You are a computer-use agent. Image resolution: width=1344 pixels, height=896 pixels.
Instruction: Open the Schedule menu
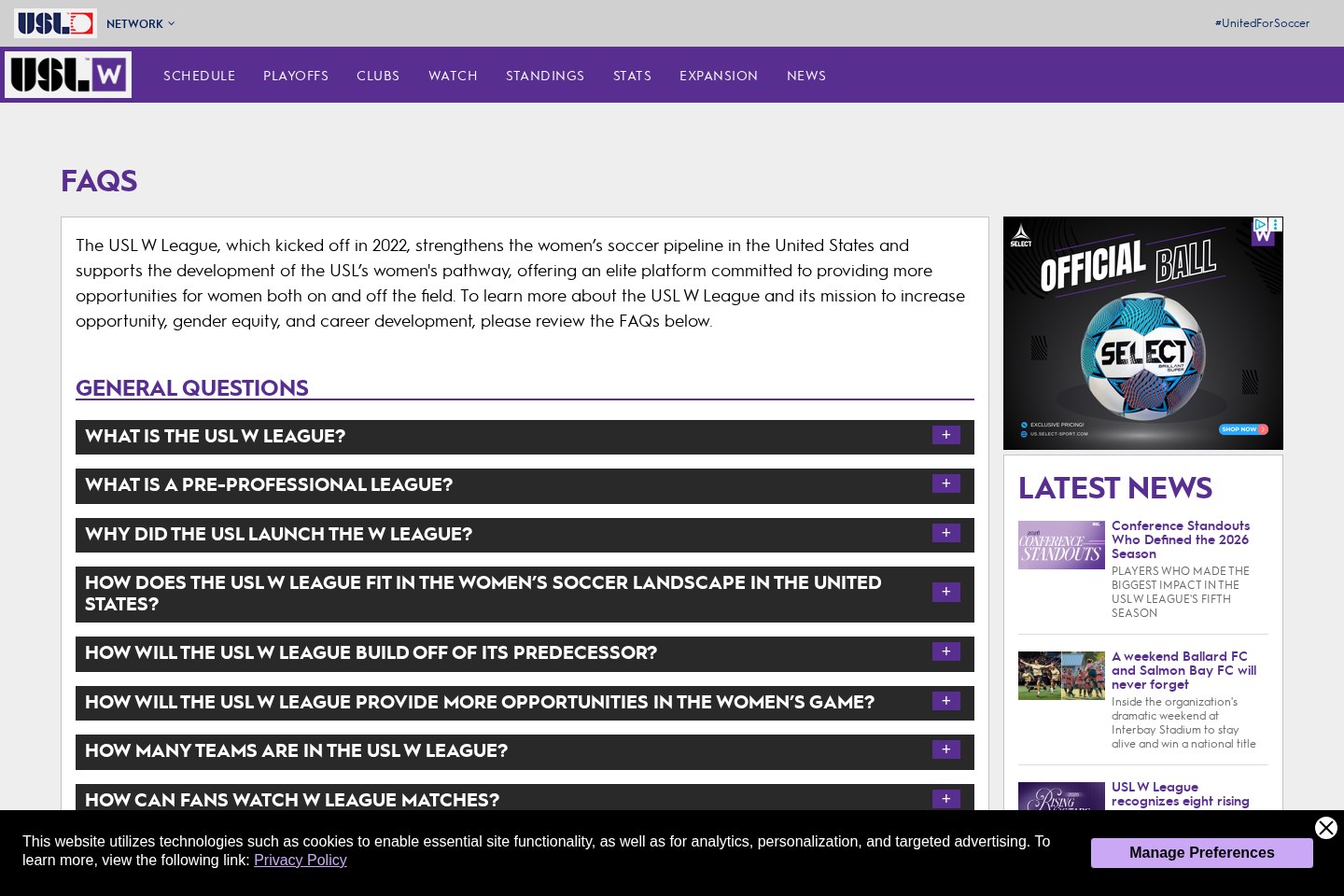200,76
